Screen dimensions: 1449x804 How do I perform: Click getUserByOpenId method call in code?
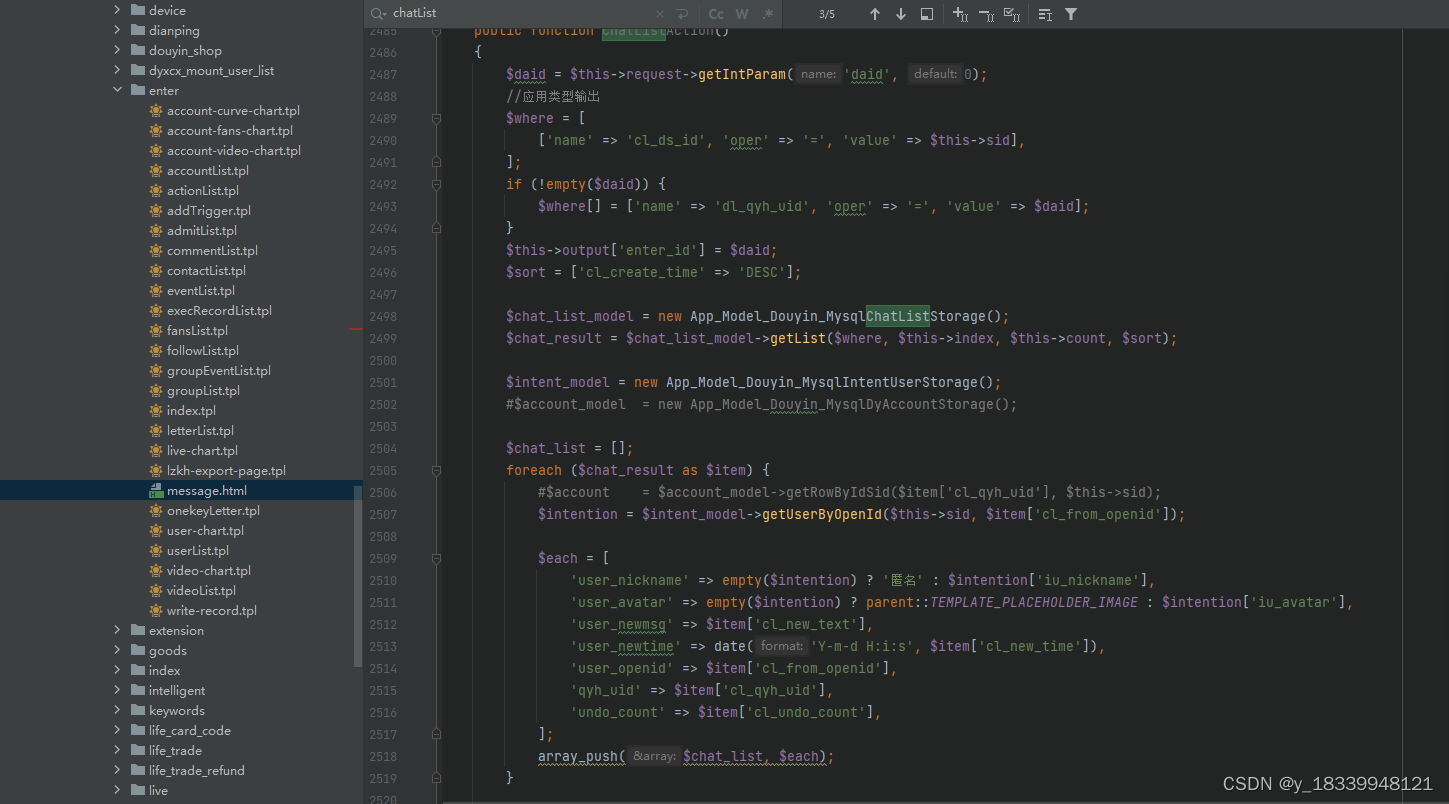822,514
